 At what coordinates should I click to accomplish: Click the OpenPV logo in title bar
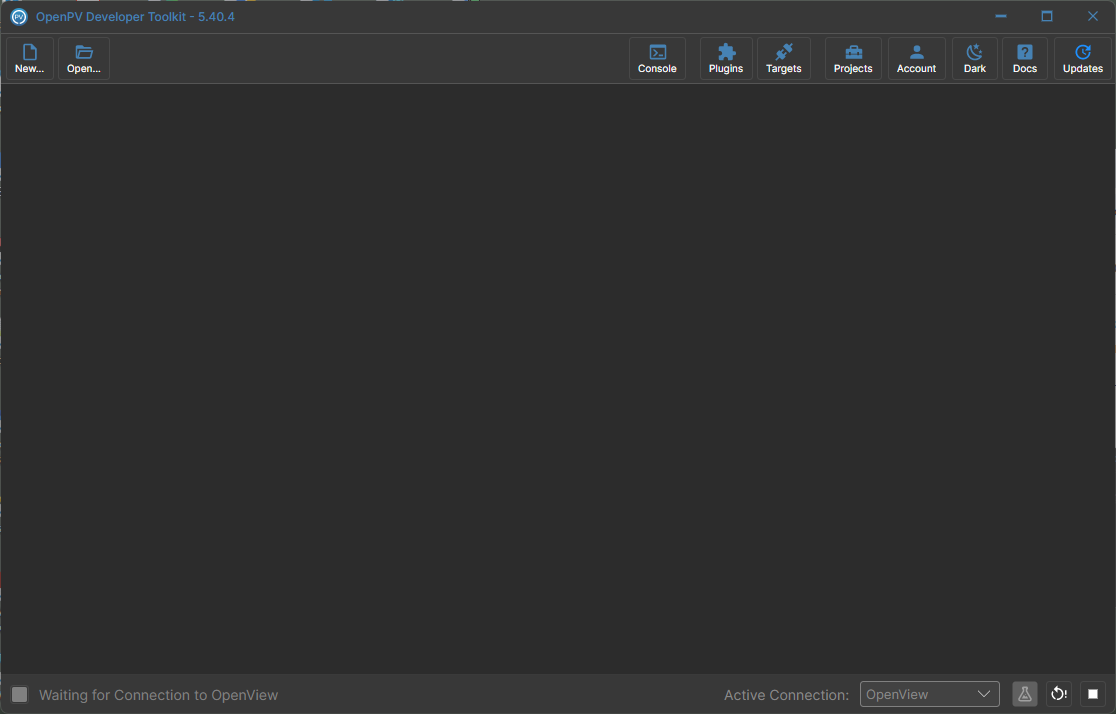(19, 16)
